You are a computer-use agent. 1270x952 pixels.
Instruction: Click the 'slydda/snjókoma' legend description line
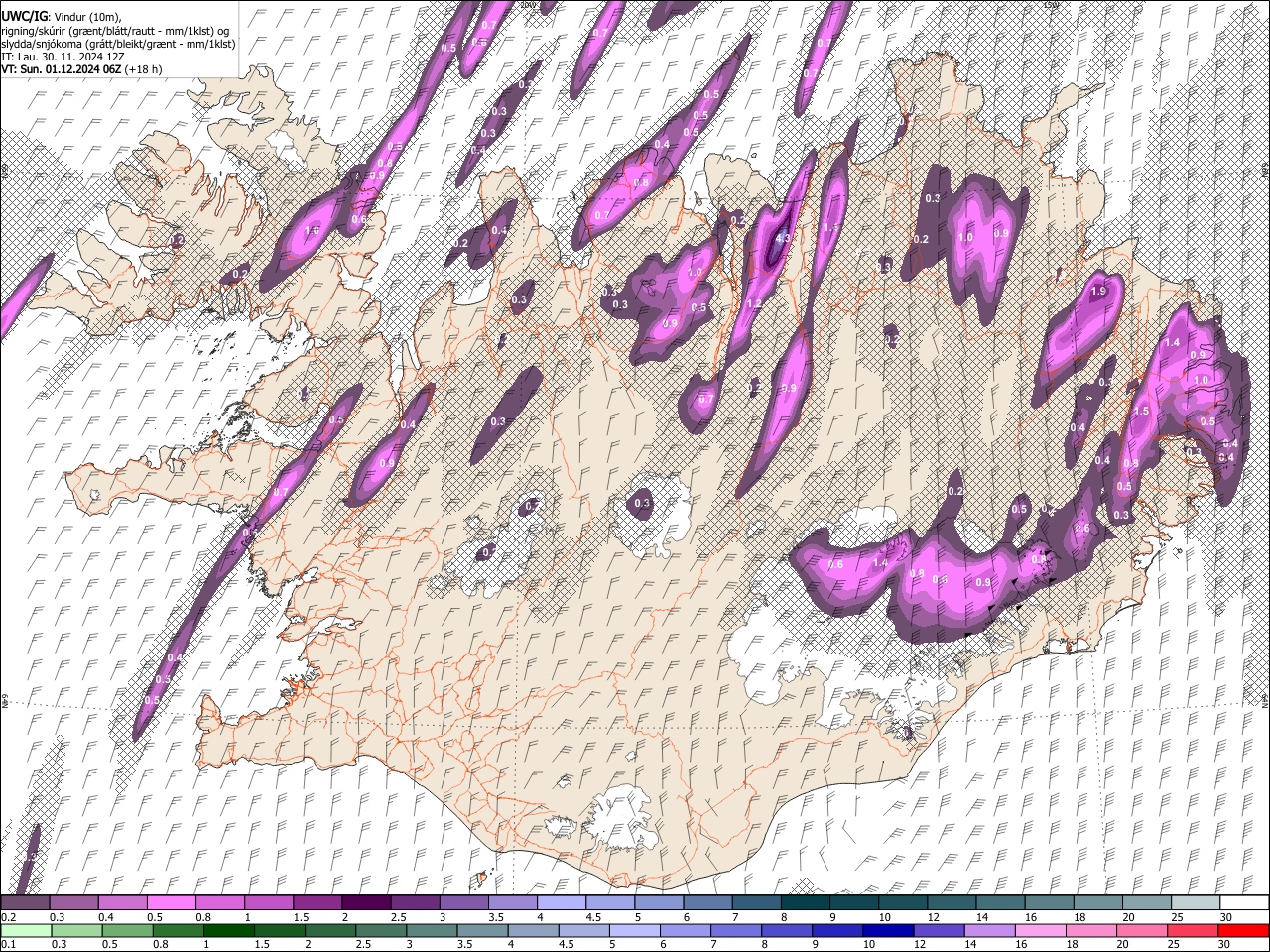[x=118, y=44]
